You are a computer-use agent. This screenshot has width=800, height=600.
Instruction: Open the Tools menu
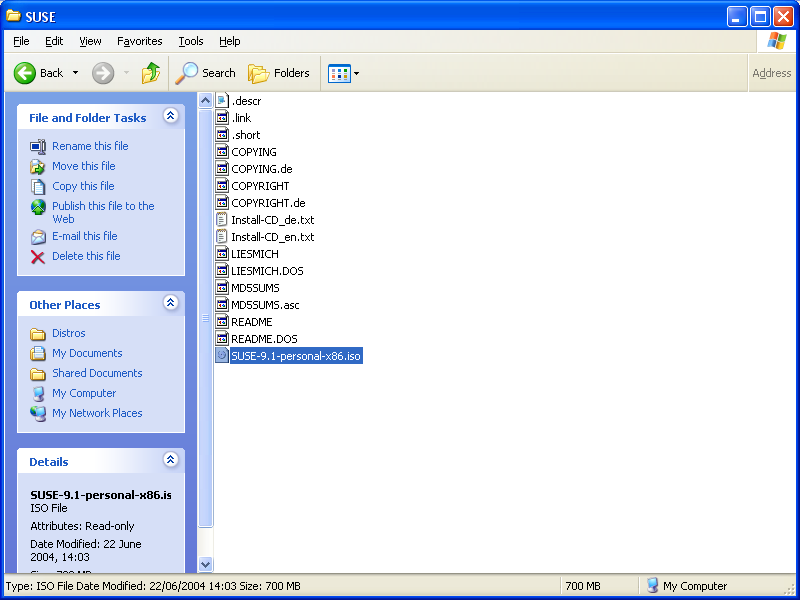190,41
